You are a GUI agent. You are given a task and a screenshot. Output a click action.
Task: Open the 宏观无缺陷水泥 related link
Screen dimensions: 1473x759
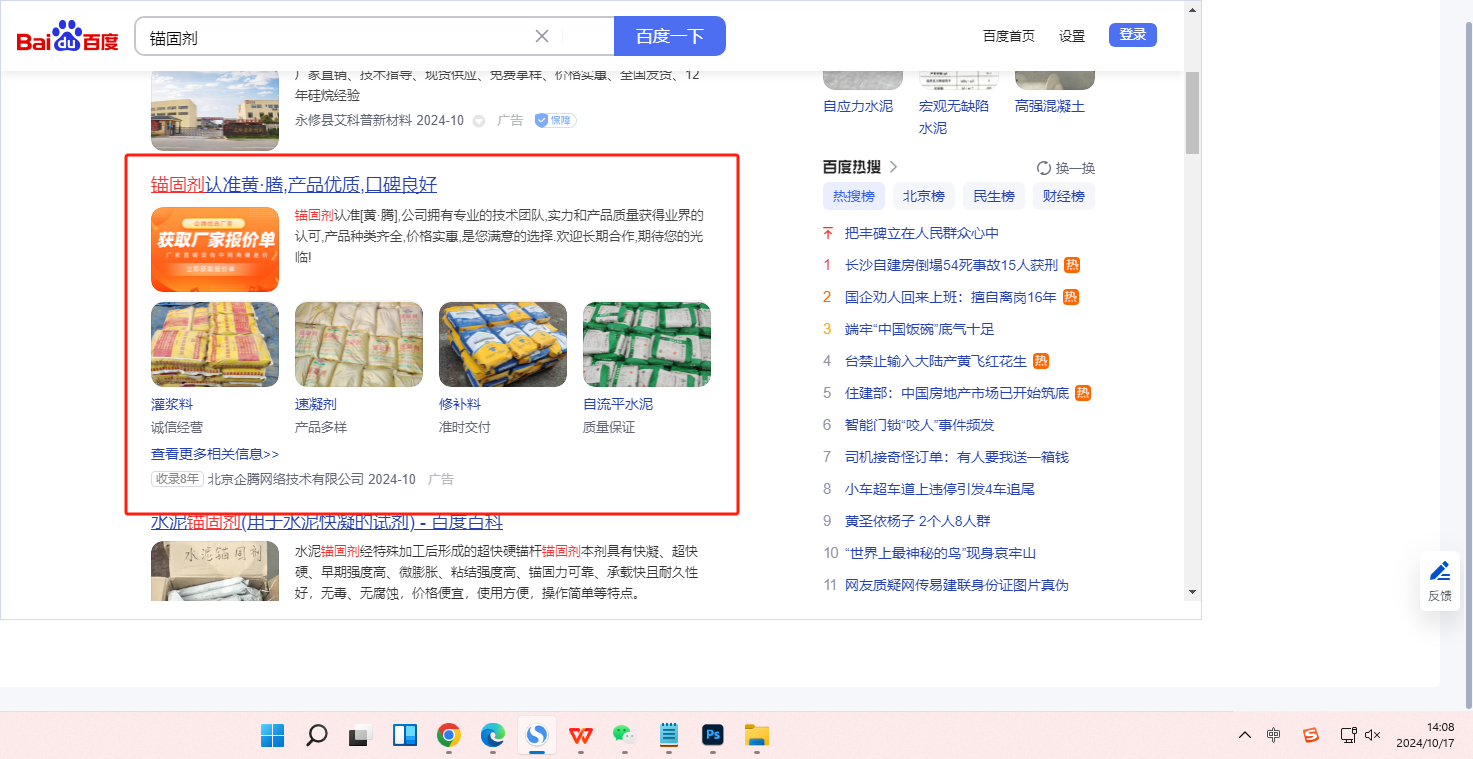point(955,117)
